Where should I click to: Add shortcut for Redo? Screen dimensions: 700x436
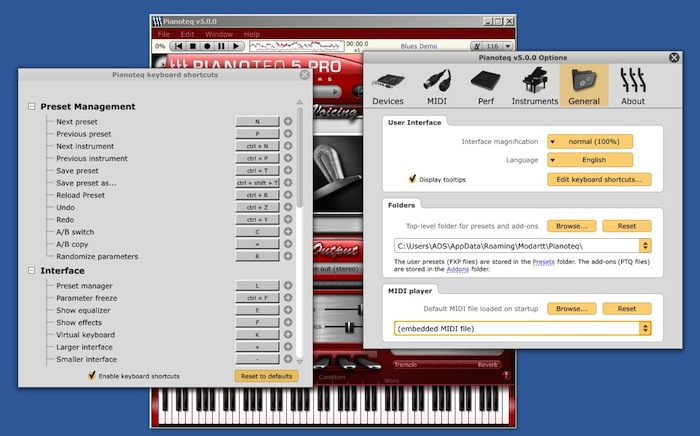288,219
